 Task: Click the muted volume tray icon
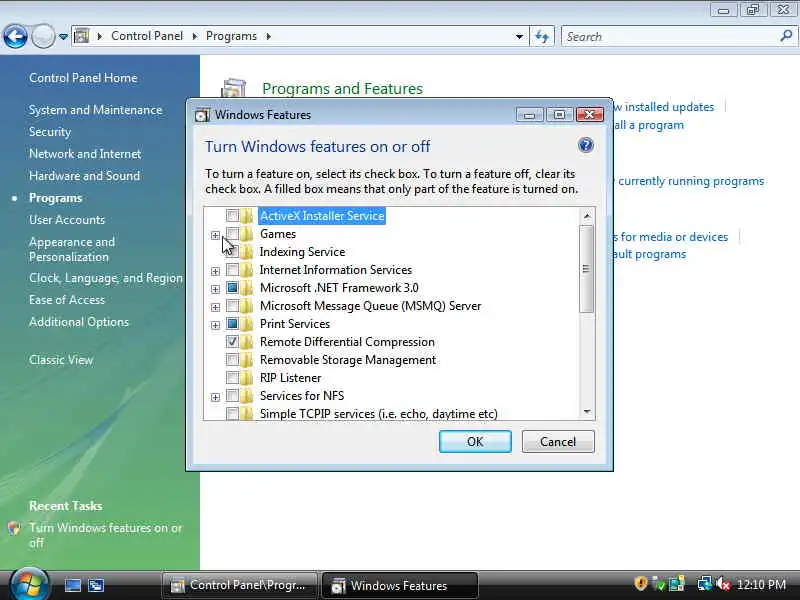point(723,584)
